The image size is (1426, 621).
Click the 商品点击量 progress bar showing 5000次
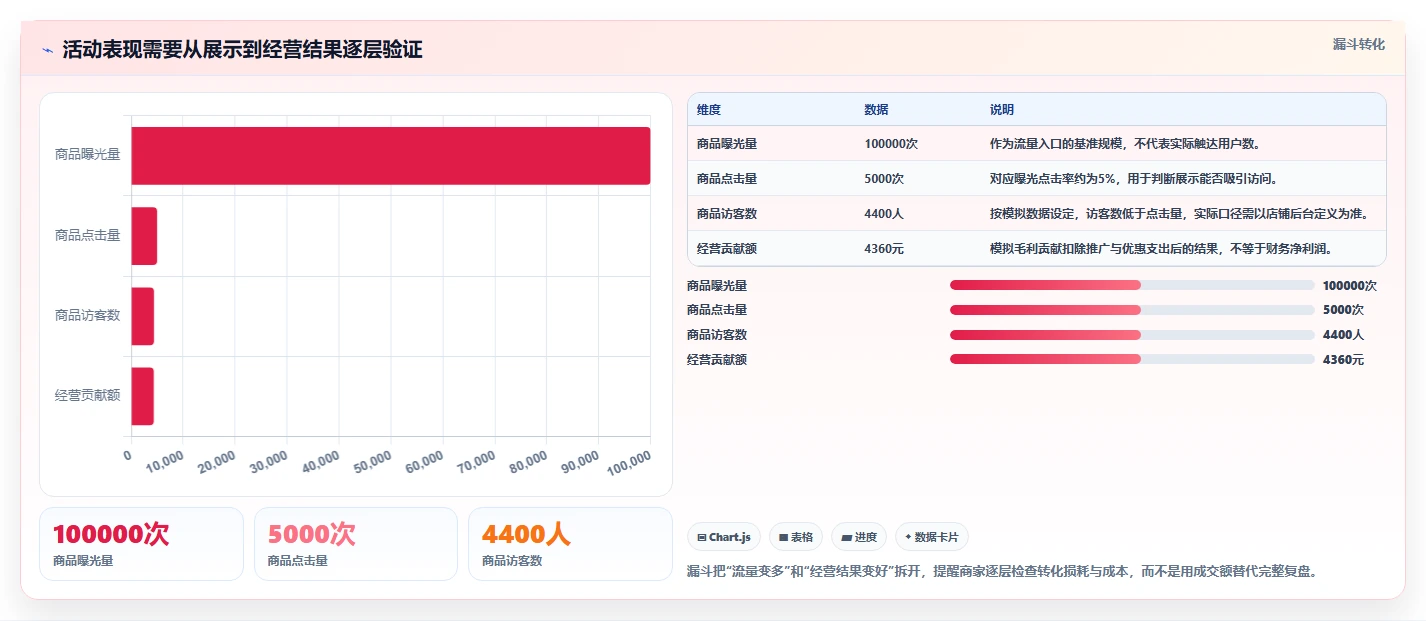[1132, 310]
